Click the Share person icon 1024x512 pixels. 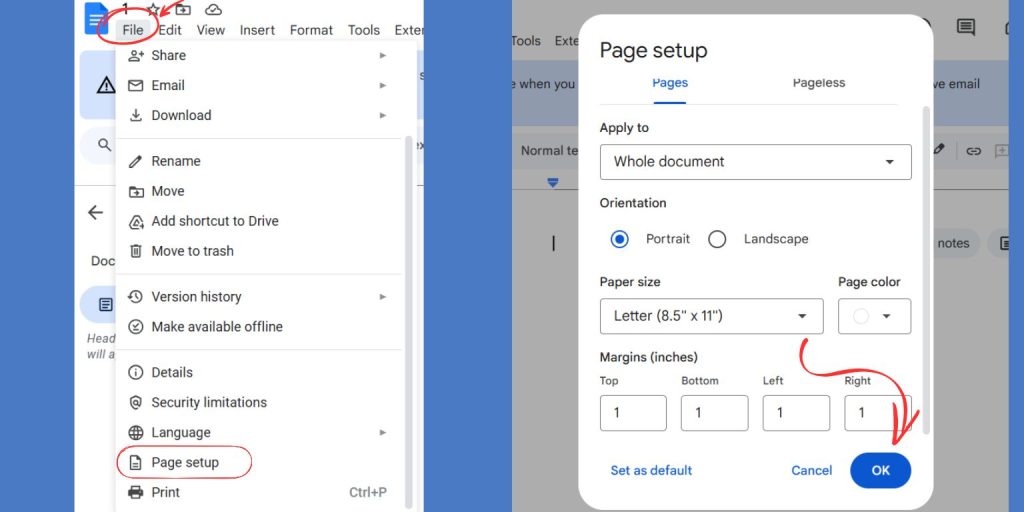click(x=136, y=56)
